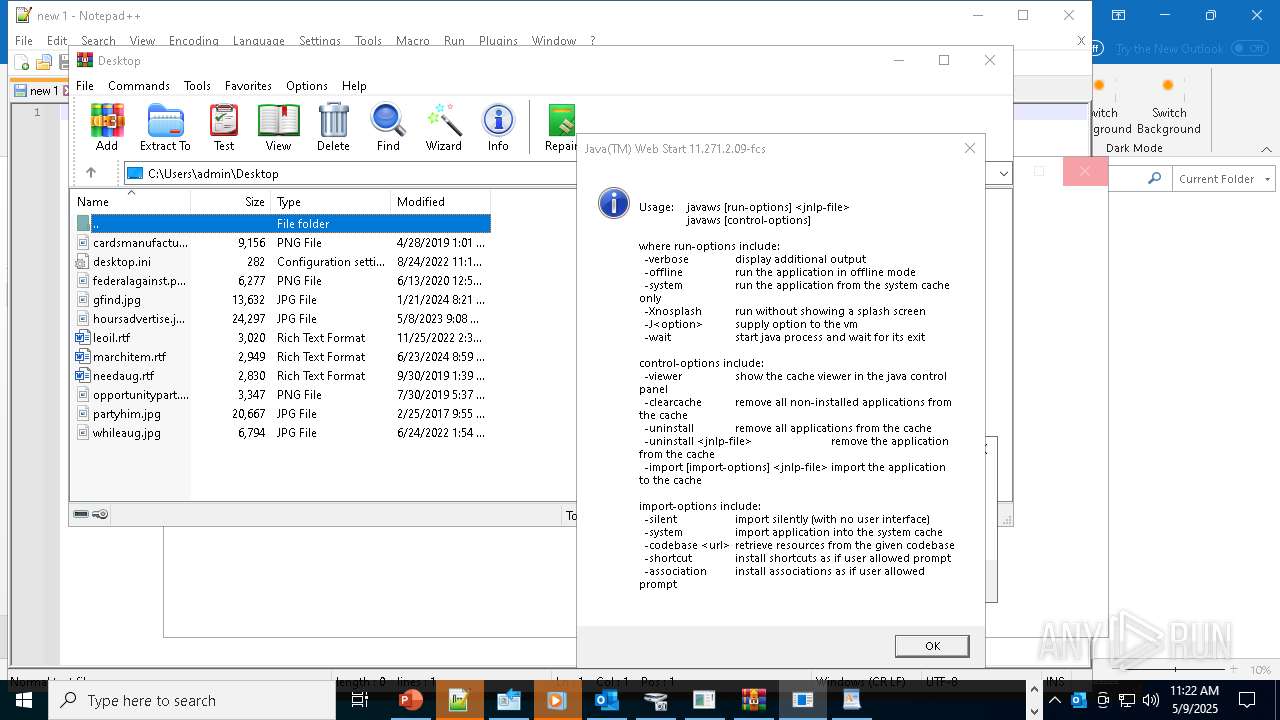
Task: Open the Find magnifier tool
Action: pyautogui.click(x=388, y=127)
